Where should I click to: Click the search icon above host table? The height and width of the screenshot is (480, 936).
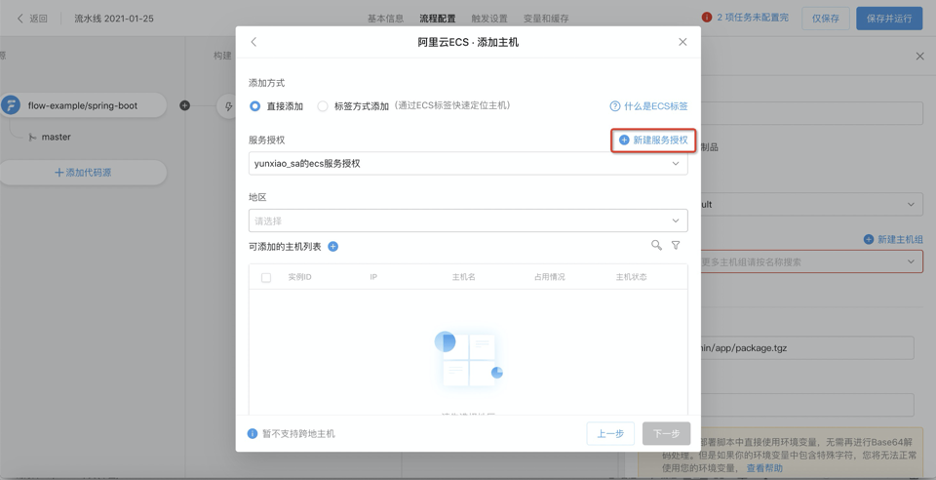[656, 245]
